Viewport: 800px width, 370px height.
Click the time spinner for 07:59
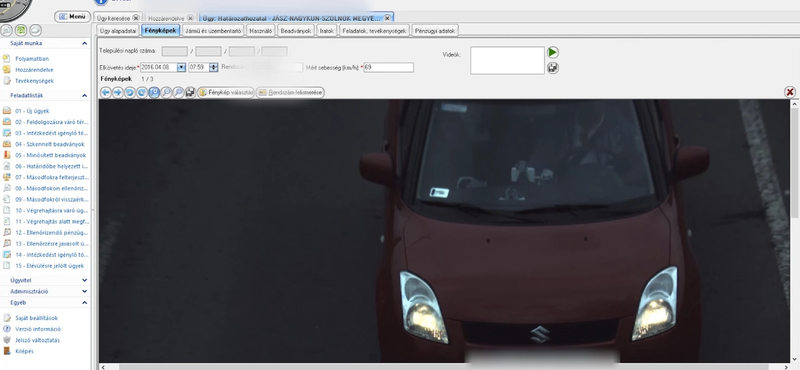214,67
